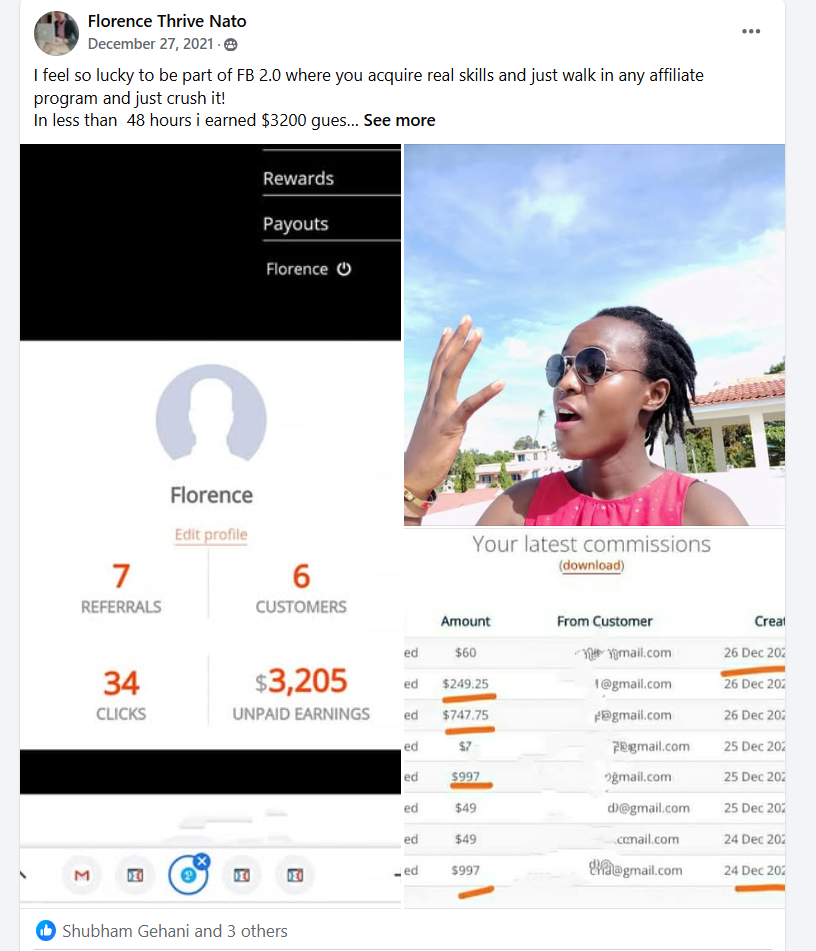
Task: Click the Gmail icon in bottom bar
Action: pos(82,875)
